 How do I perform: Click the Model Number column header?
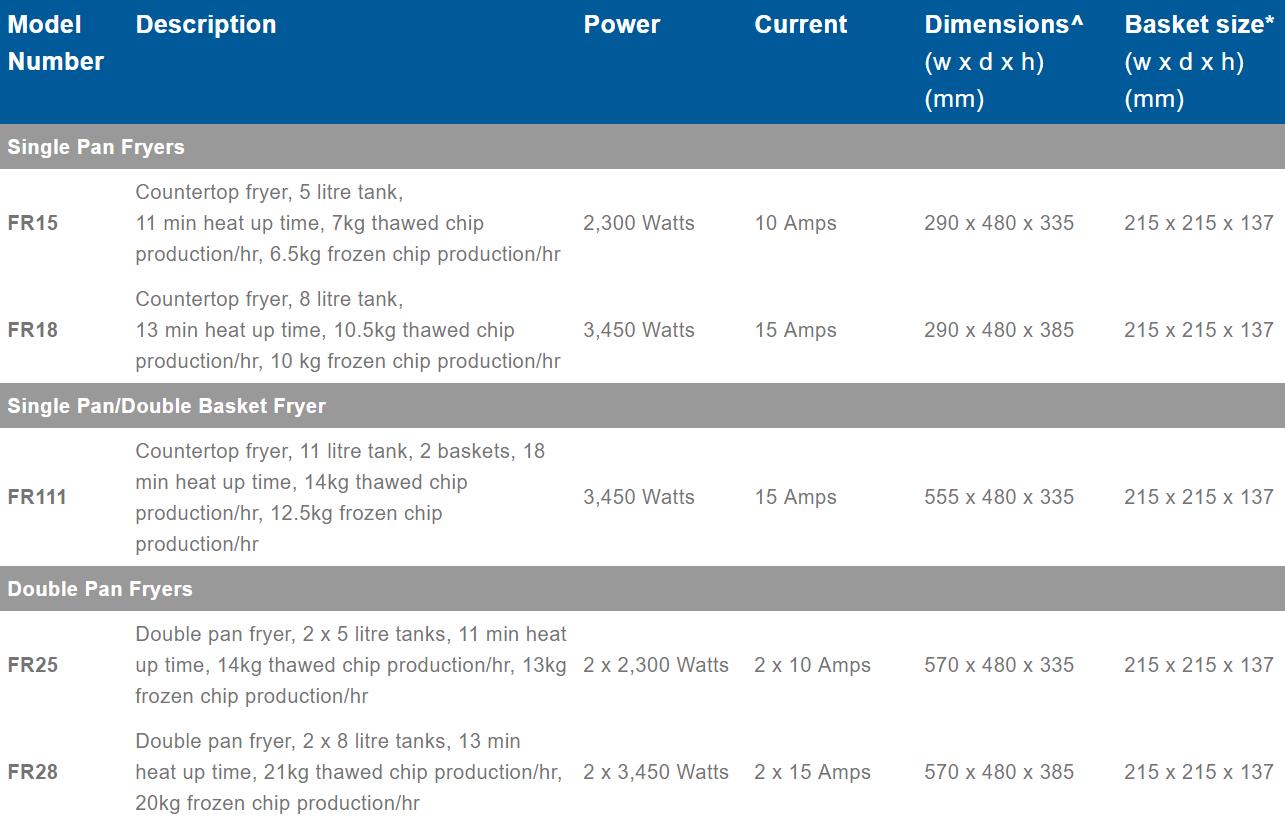(56, 43)
